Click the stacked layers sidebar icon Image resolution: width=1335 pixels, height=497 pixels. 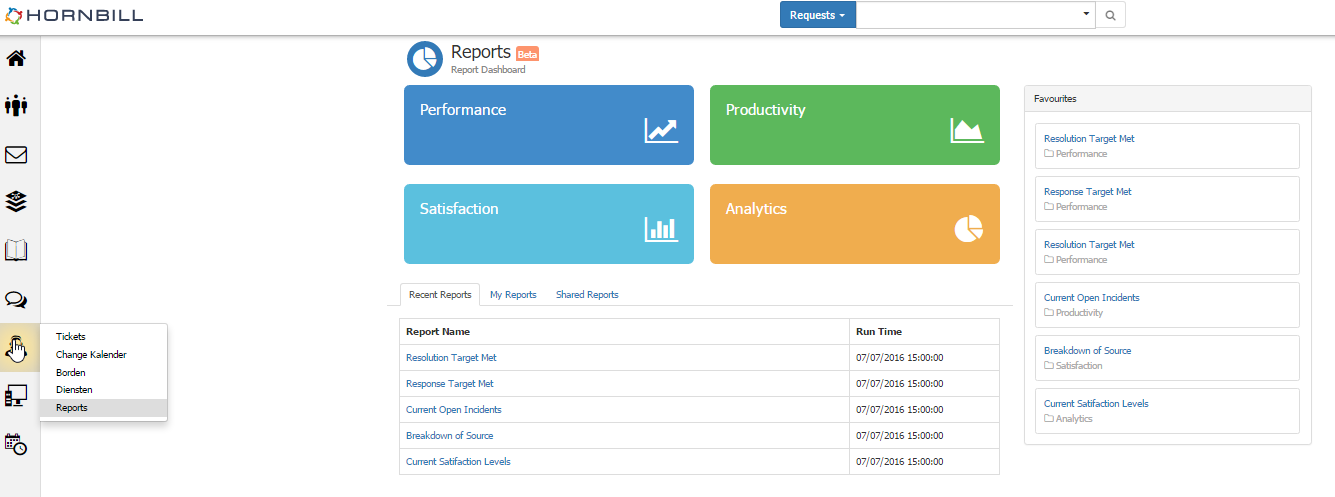tap(16, 202)
